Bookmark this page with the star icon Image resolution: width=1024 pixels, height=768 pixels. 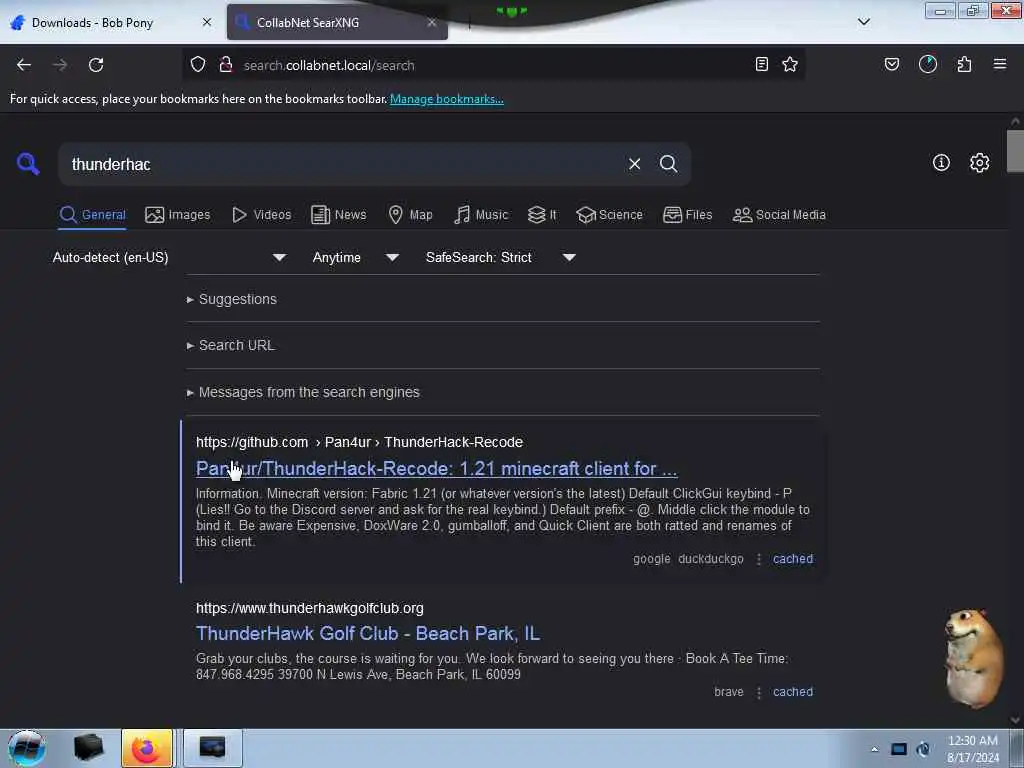(790, 65)
